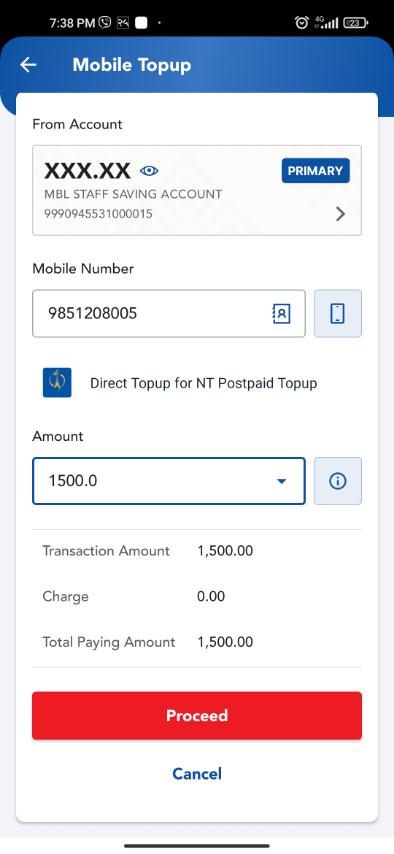Tap the MBL STAFF SAVING ACCOUNT card
The height and width of the screenshot is (854, 394).
[x=197, y=190]
